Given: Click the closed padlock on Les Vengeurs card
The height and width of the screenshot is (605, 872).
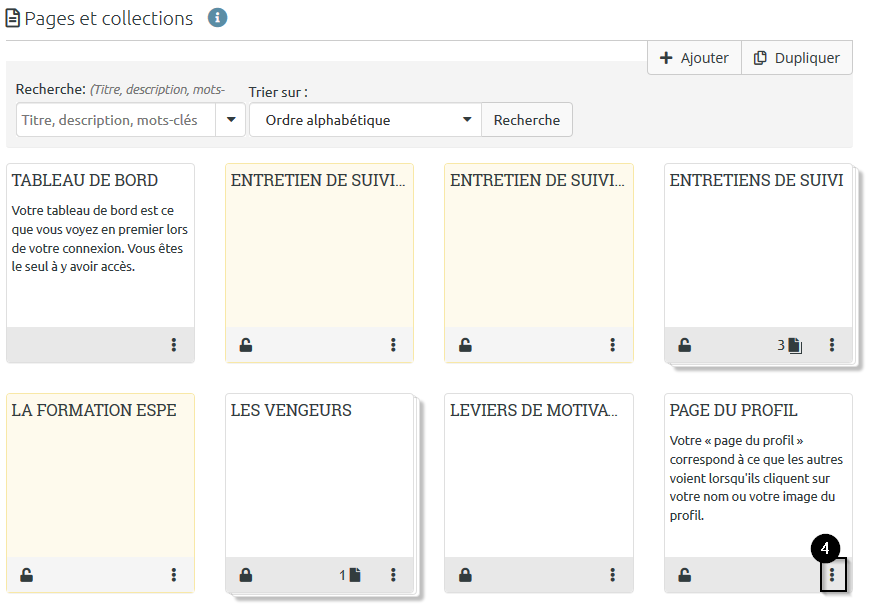Looking at the screenshot, I should click(x=246, y=575).
